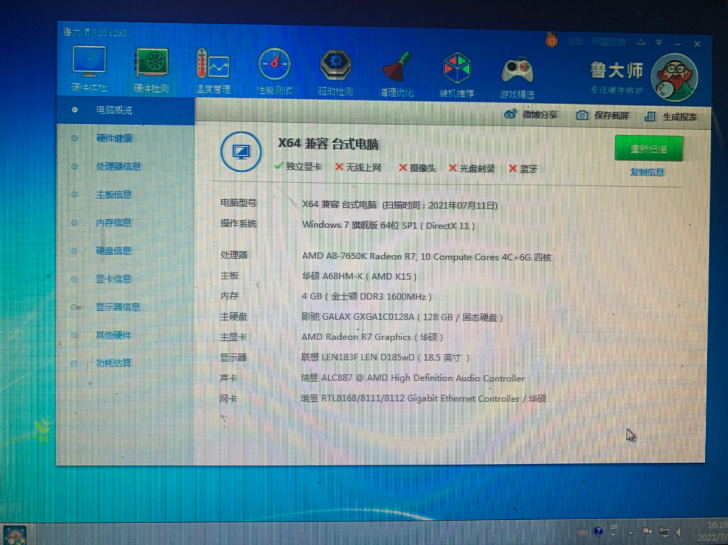Click the AMD Radeon R7 Graphics text
Screen dimensions: 728x545
coord(372,337)
